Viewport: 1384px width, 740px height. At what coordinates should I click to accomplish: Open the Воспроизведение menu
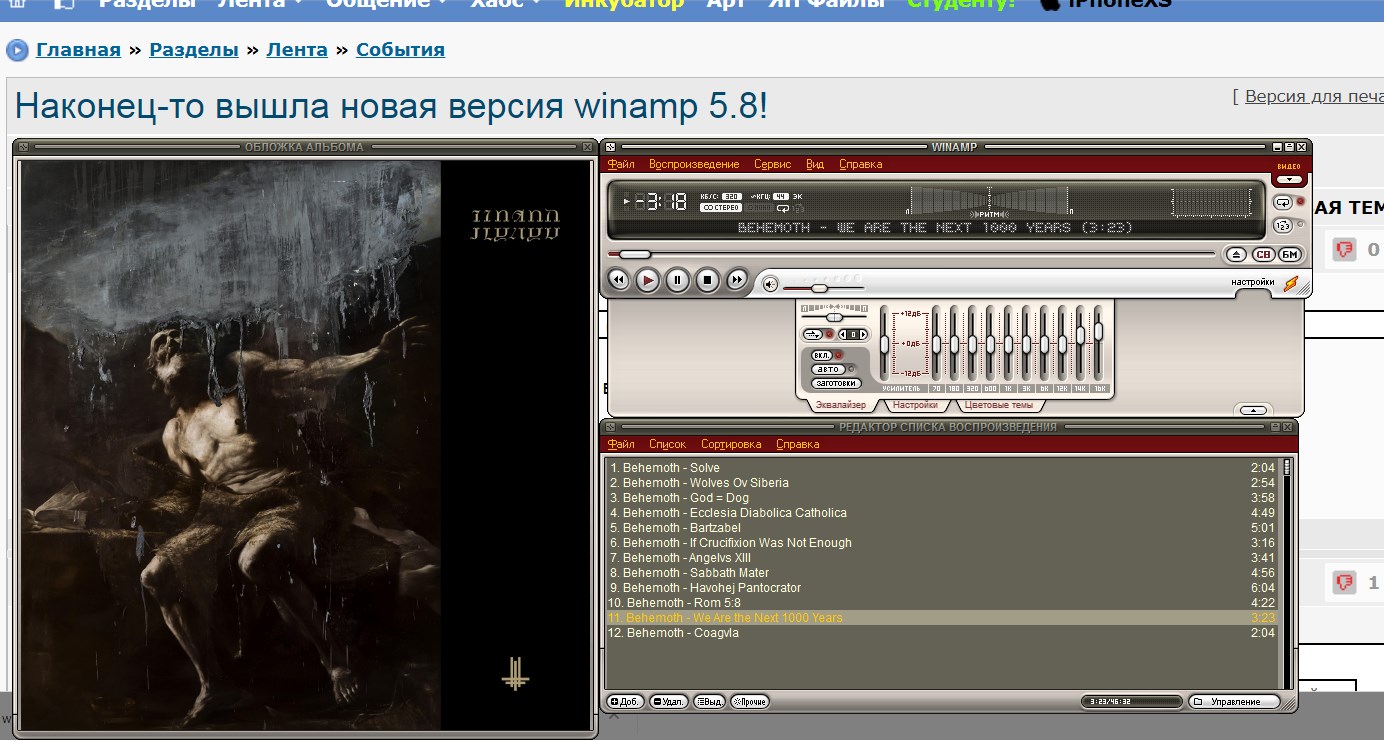694,164
